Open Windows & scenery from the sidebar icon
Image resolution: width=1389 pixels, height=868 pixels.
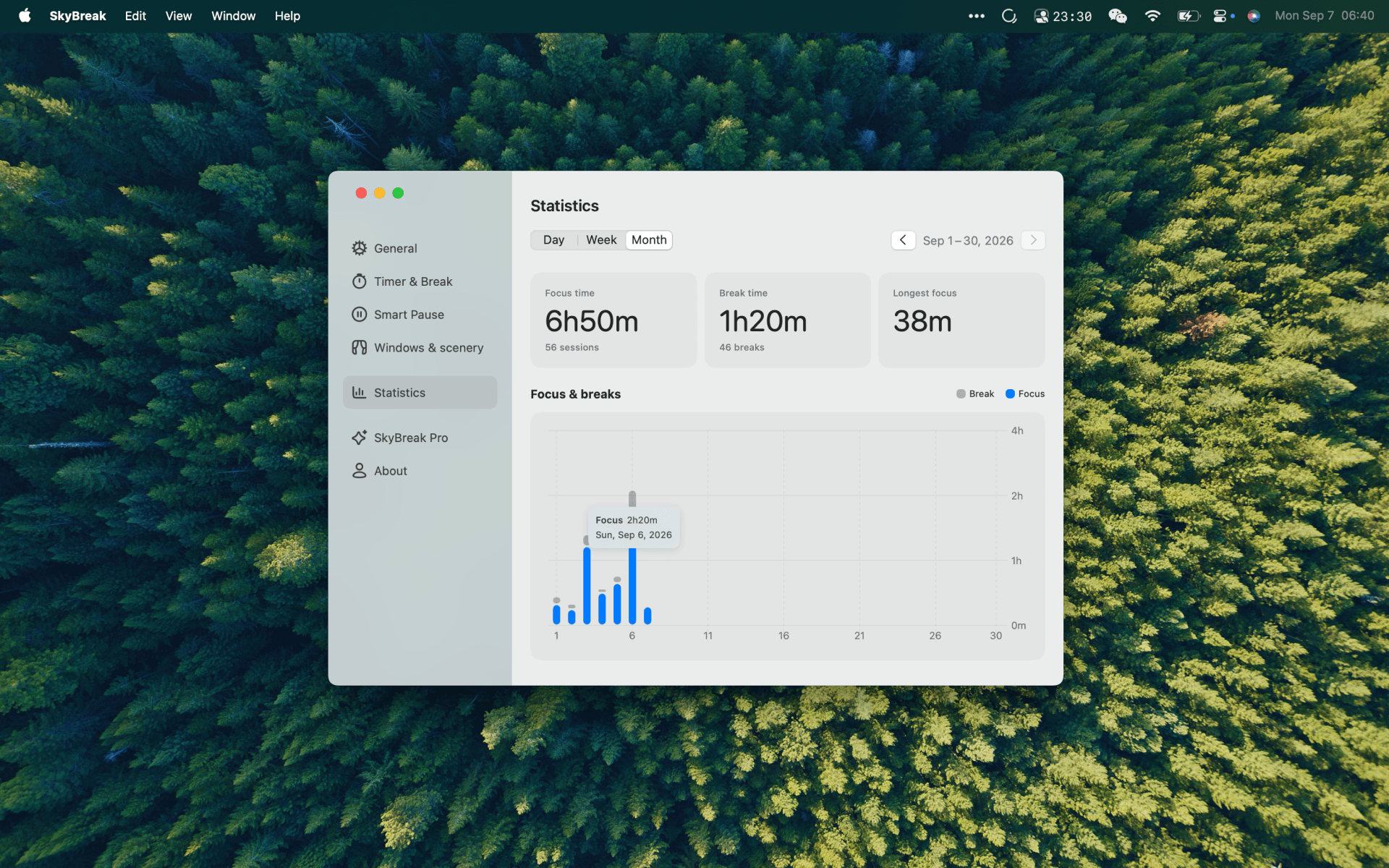tap(359, 348)
